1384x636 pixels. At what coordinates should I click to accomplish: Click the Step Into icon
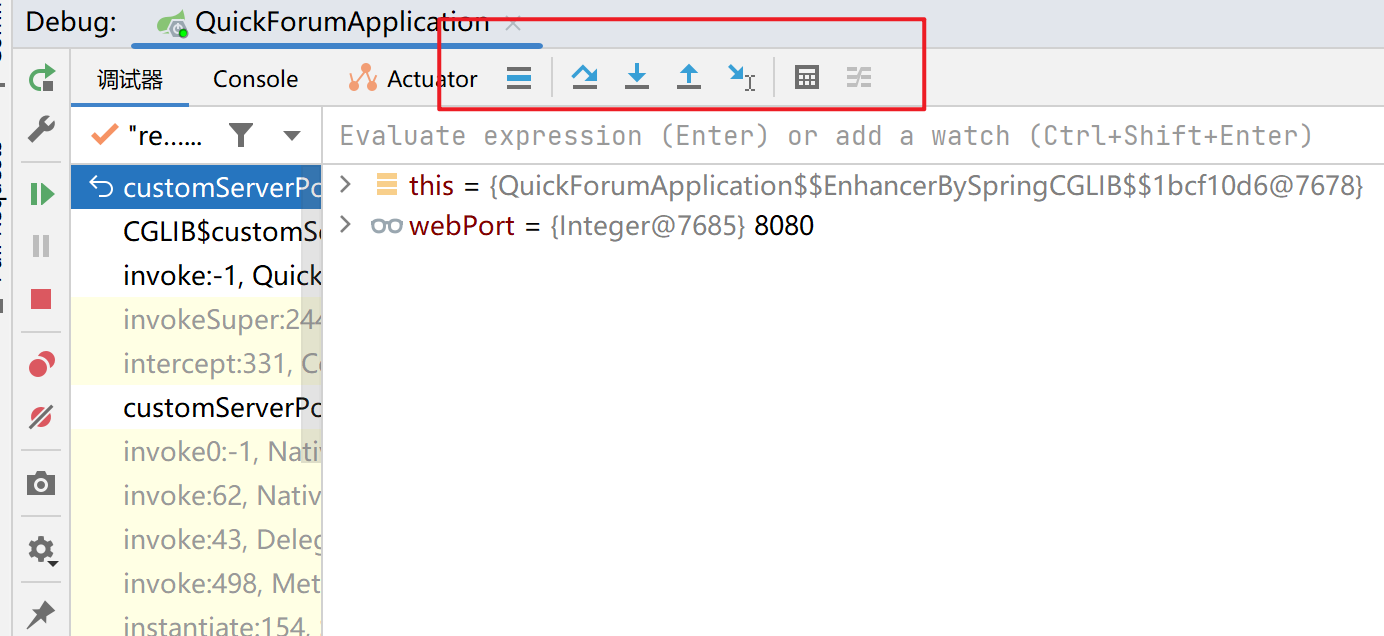click(637, 77)
